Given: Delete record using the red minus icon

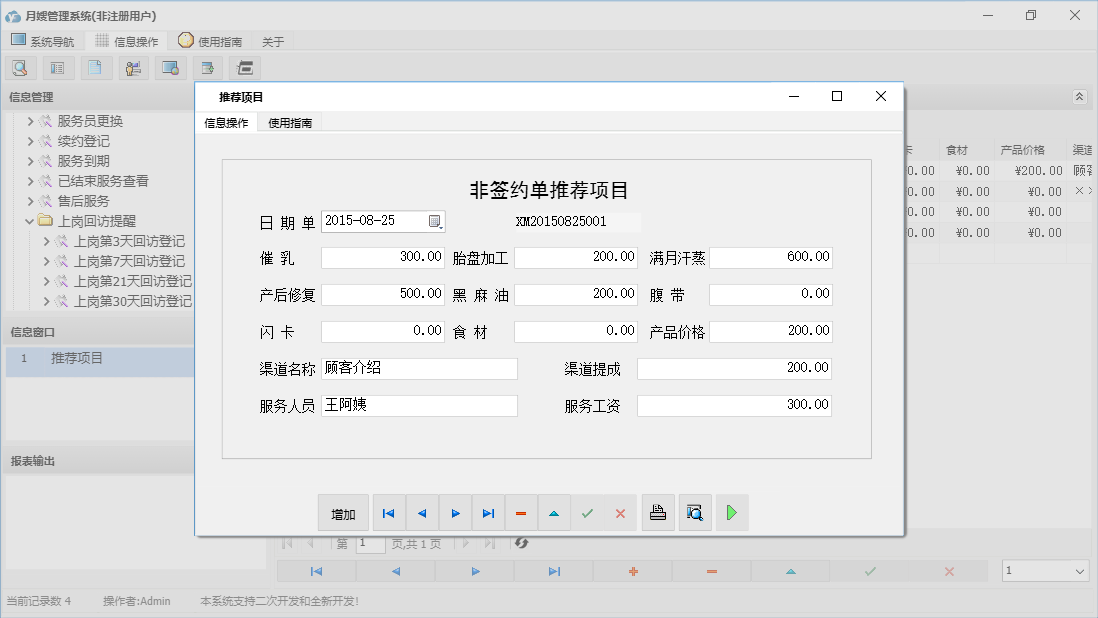Looking at the screenshot, I should click(x=521, y=512).
